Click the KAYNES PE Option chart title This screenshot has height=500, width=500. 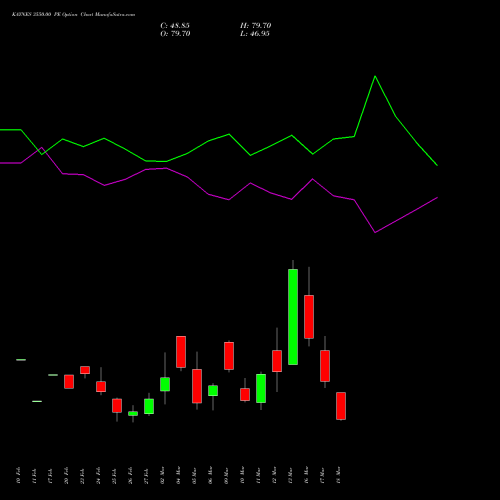click(73, 15)
